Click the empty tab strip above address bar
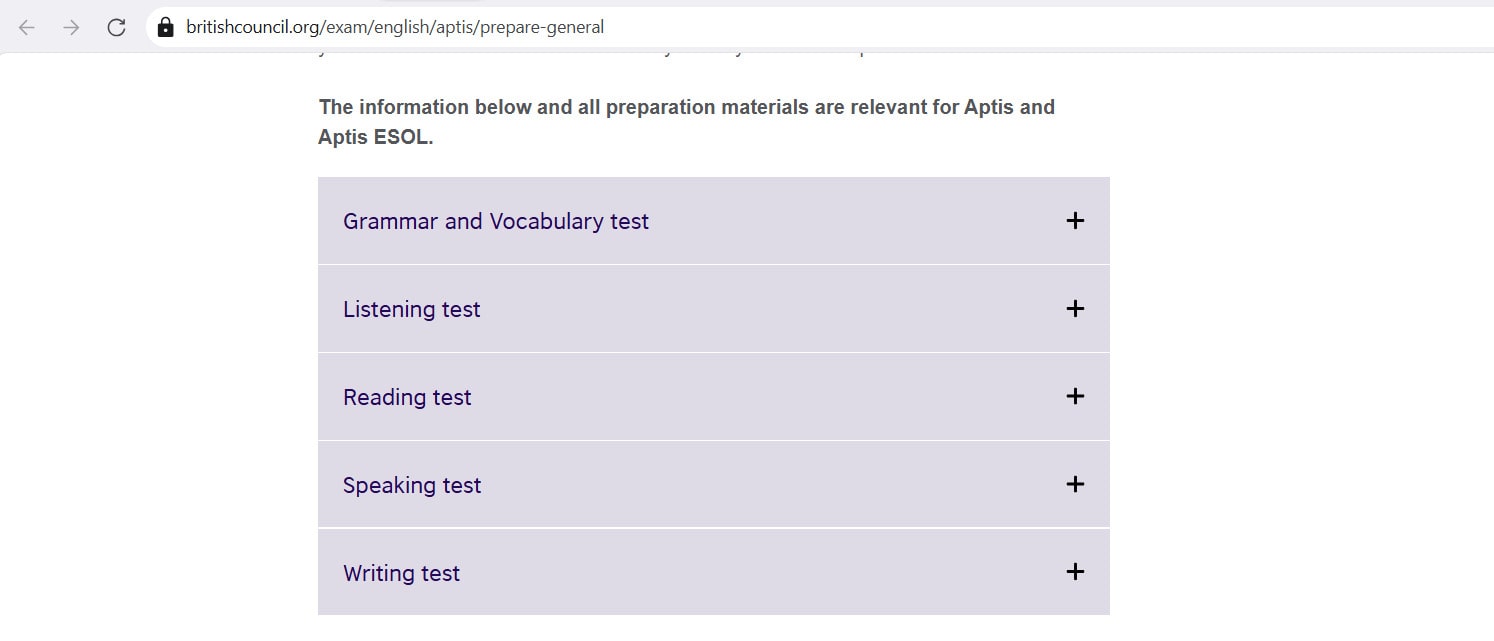Image resolution: width=1494 pixels, height=641 pixels. [800, 3]
